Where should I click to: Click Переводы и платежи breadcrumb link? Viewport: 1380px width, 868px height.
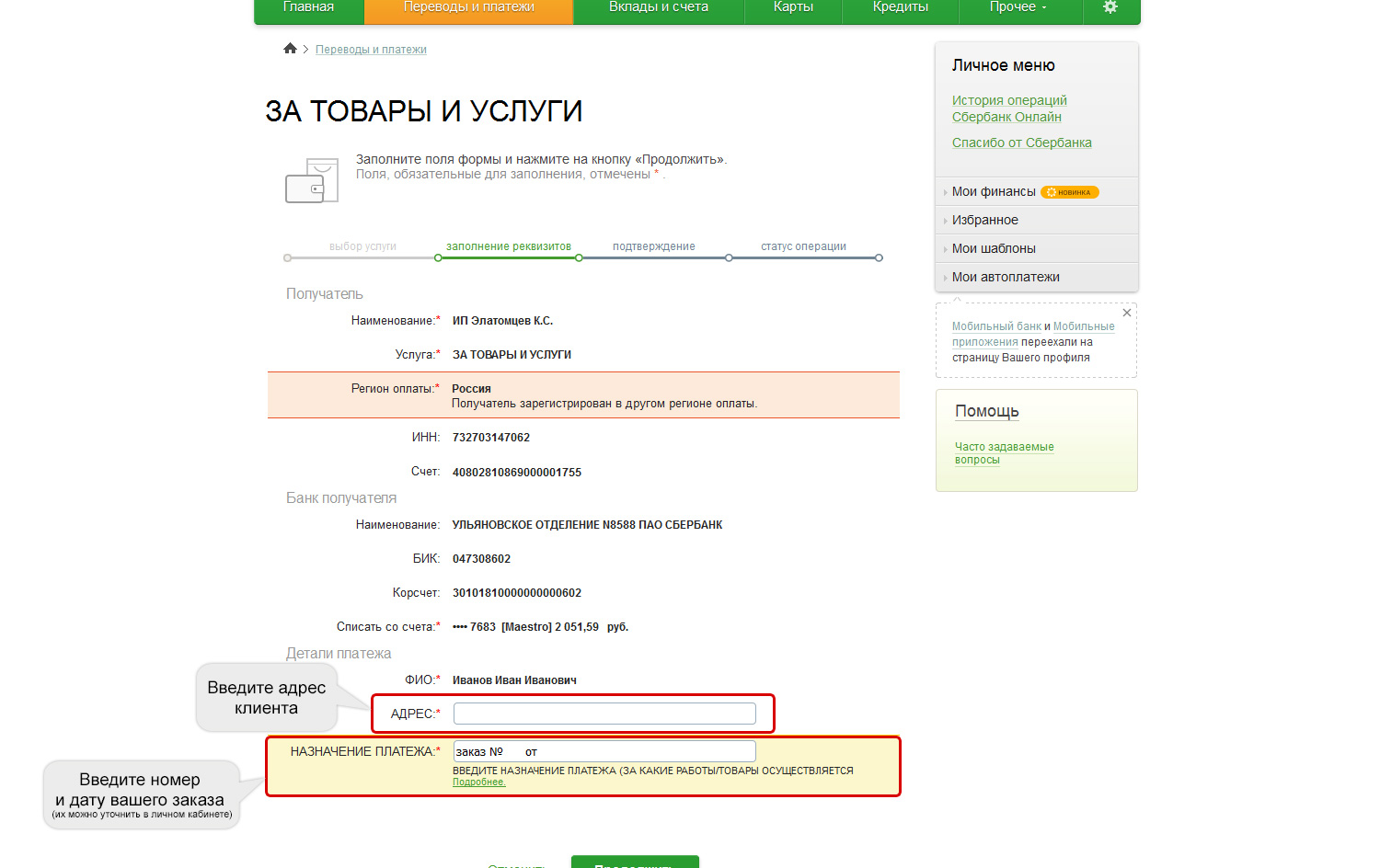(371, 50)
